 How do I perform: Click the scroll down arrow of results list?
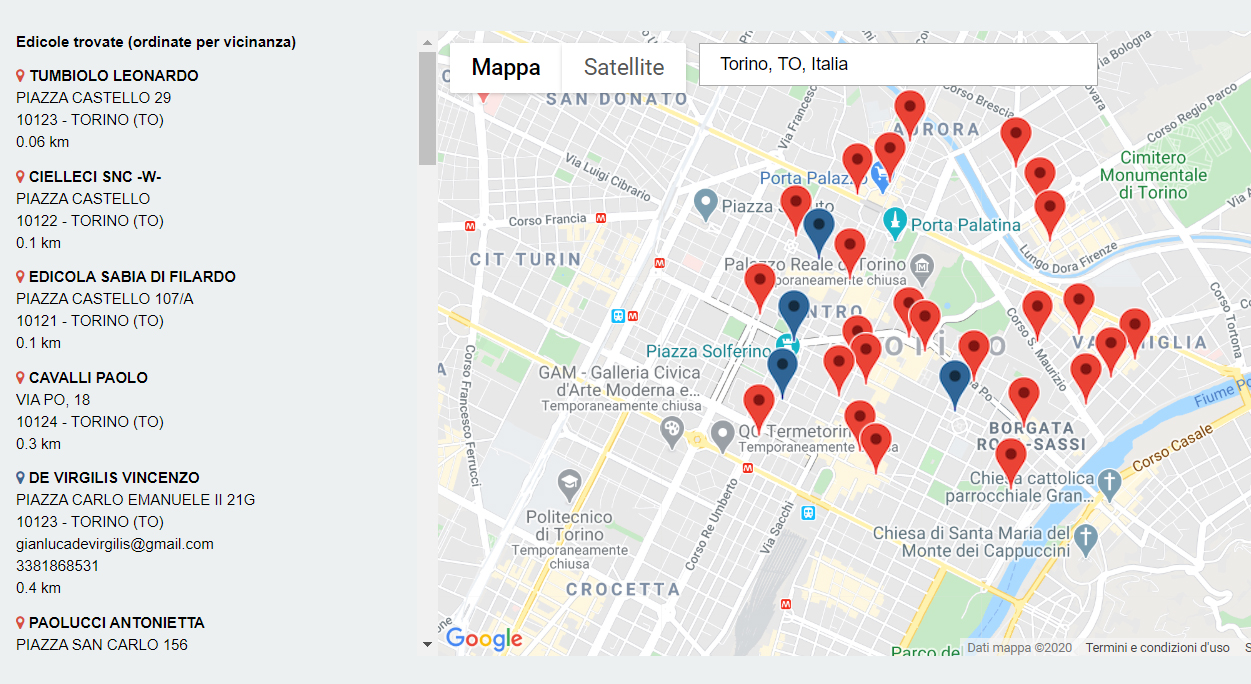pyautogui.click(x=428, y=645)
